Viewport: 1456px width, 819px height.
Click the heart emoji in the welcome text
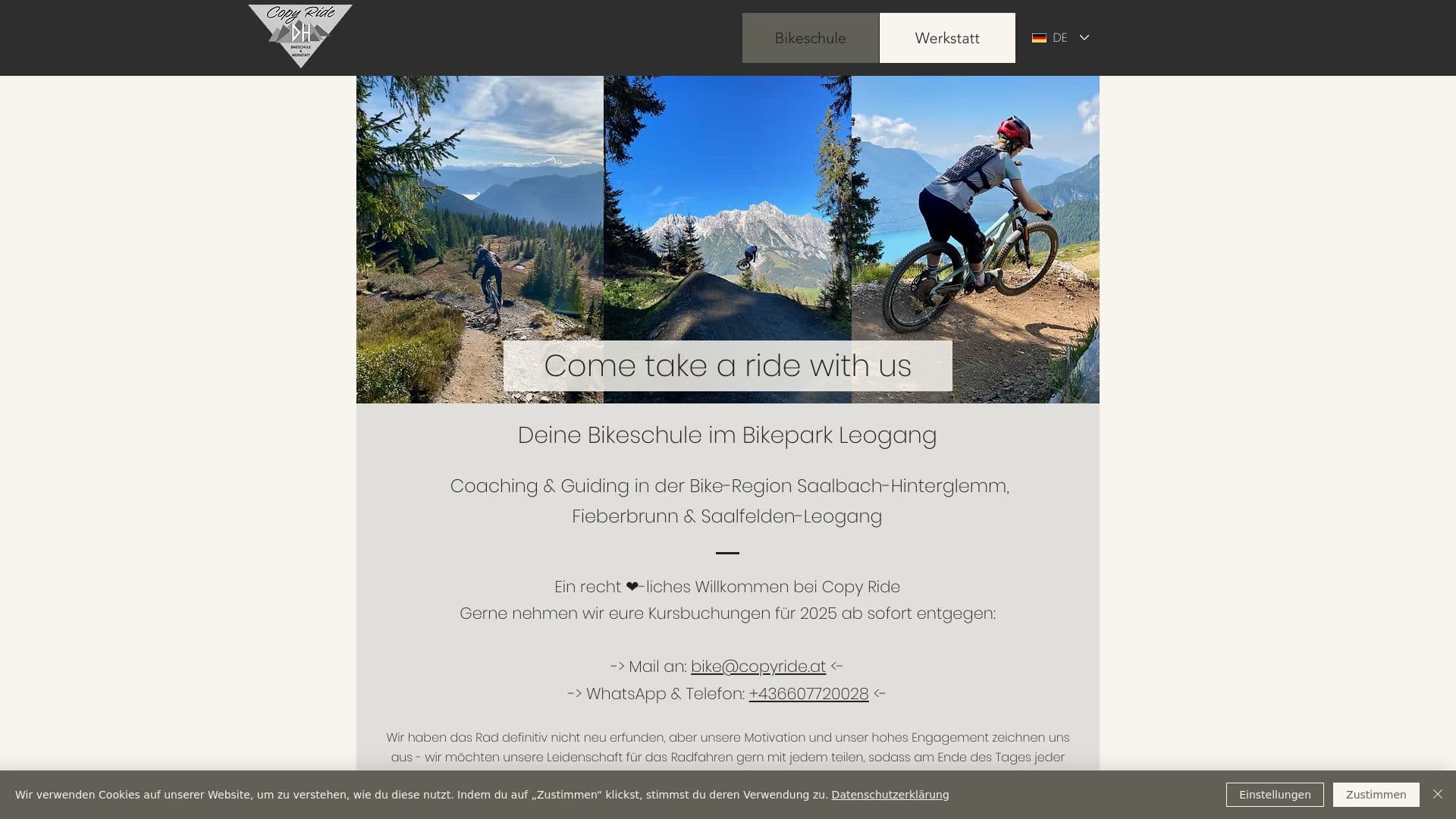pos(632,587)
